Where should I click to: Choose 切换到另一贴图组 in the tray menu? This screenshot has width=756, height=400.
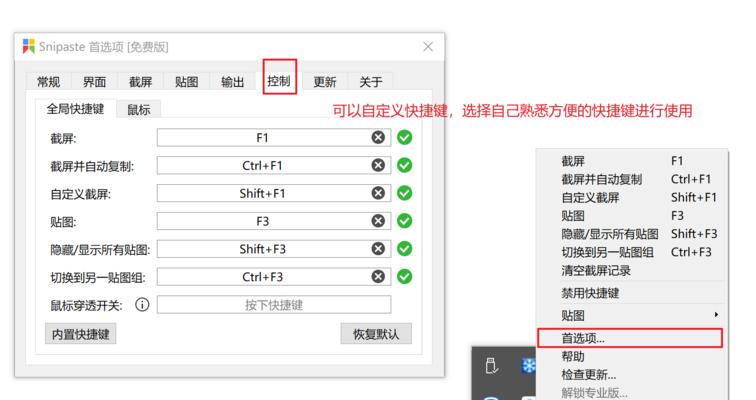pyautogui.click(x=632, y=252)
